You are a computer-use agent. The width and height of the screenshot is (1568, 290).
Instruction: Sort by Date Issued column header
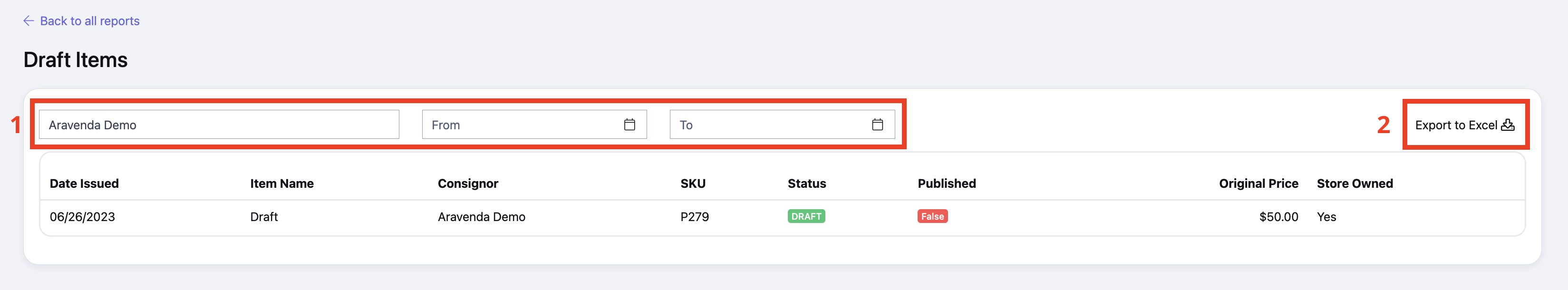(x=84, y=184)
